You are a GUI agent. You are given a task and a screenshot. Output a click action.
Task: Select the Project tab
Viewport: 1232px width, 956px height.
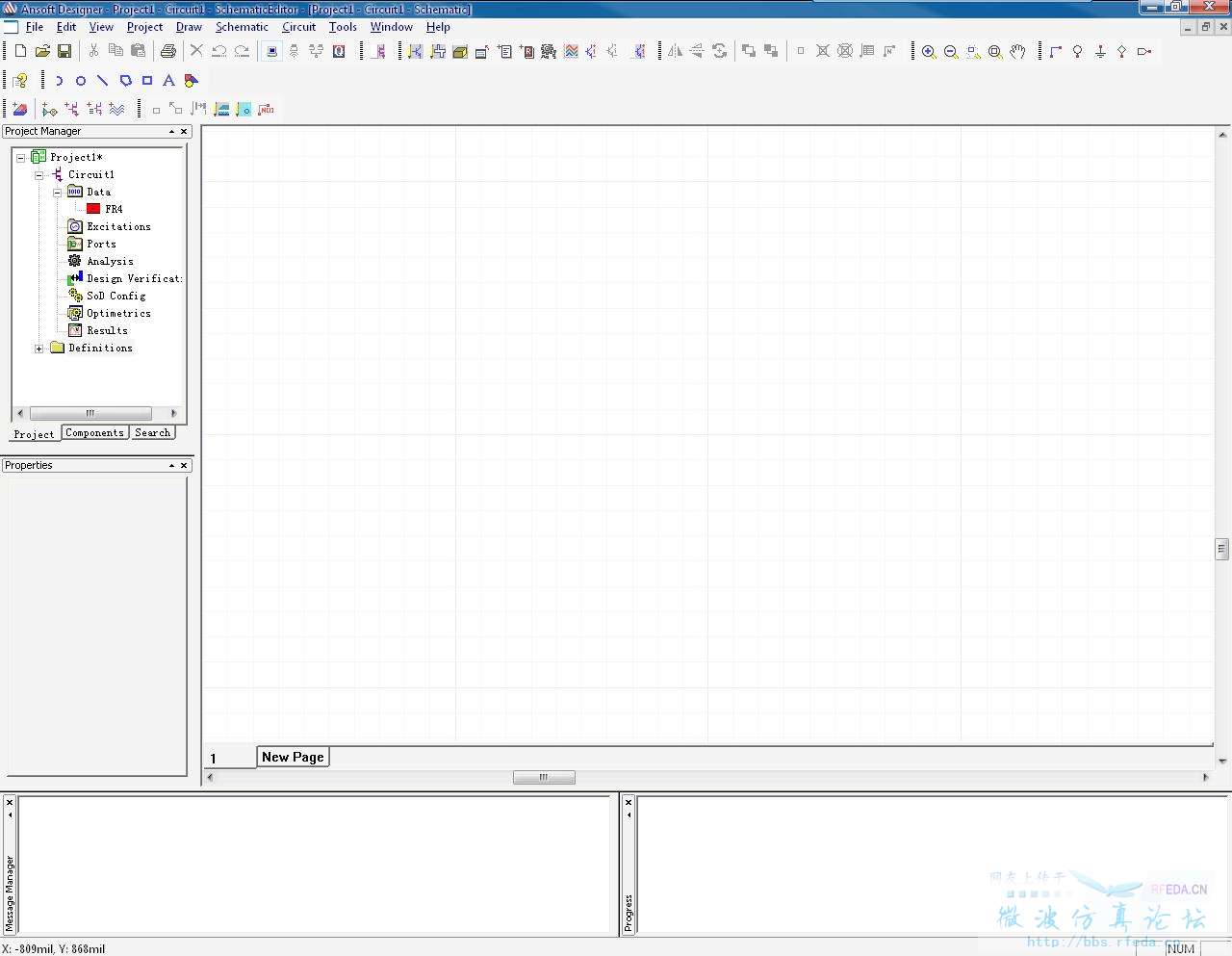coord(35,434)
